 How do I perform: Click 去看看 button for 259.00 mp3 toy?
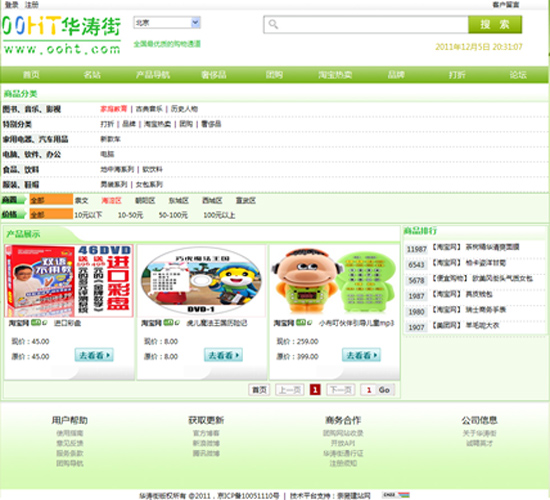tap(361, 355)
